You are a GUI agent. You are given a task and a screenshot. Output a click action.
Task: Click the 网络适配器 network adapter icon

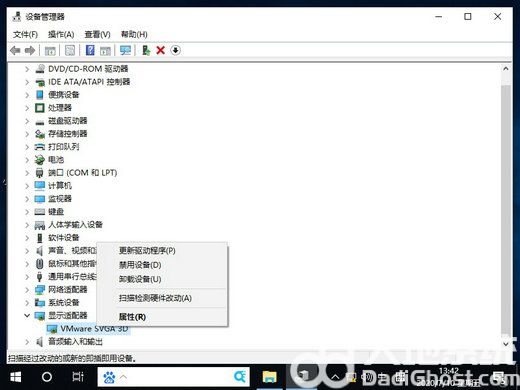[x=40, y=290]
